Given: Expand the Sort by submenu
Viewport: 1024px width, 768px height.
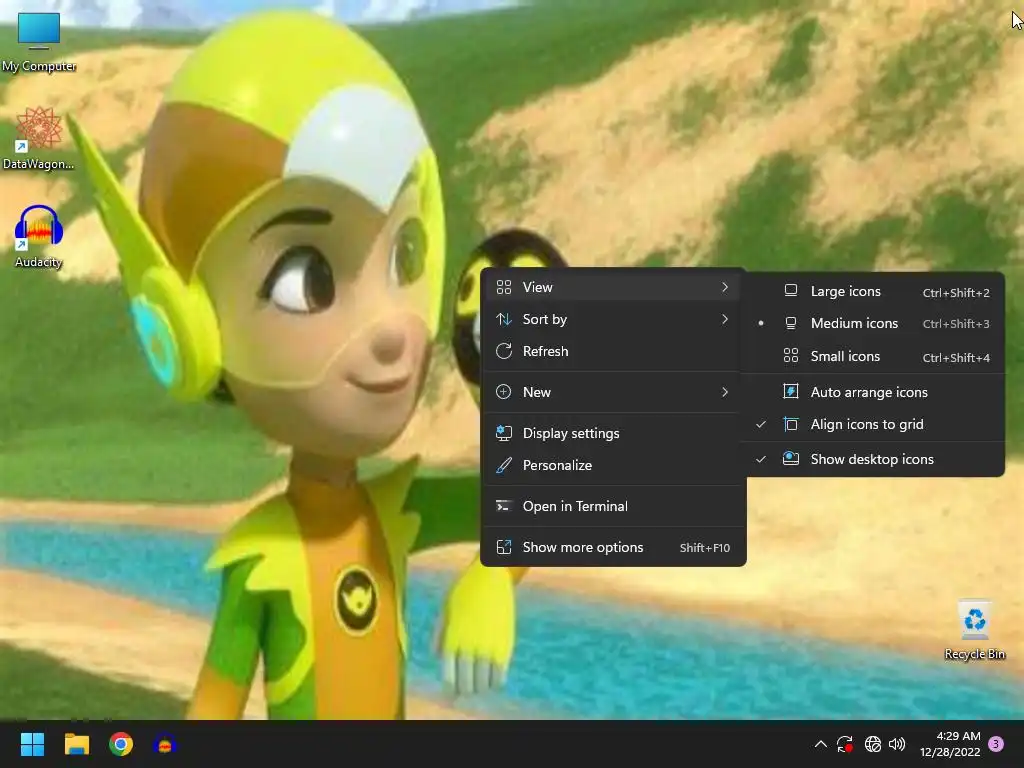Looking at the screenshot, I should click(x=613, y=319).
